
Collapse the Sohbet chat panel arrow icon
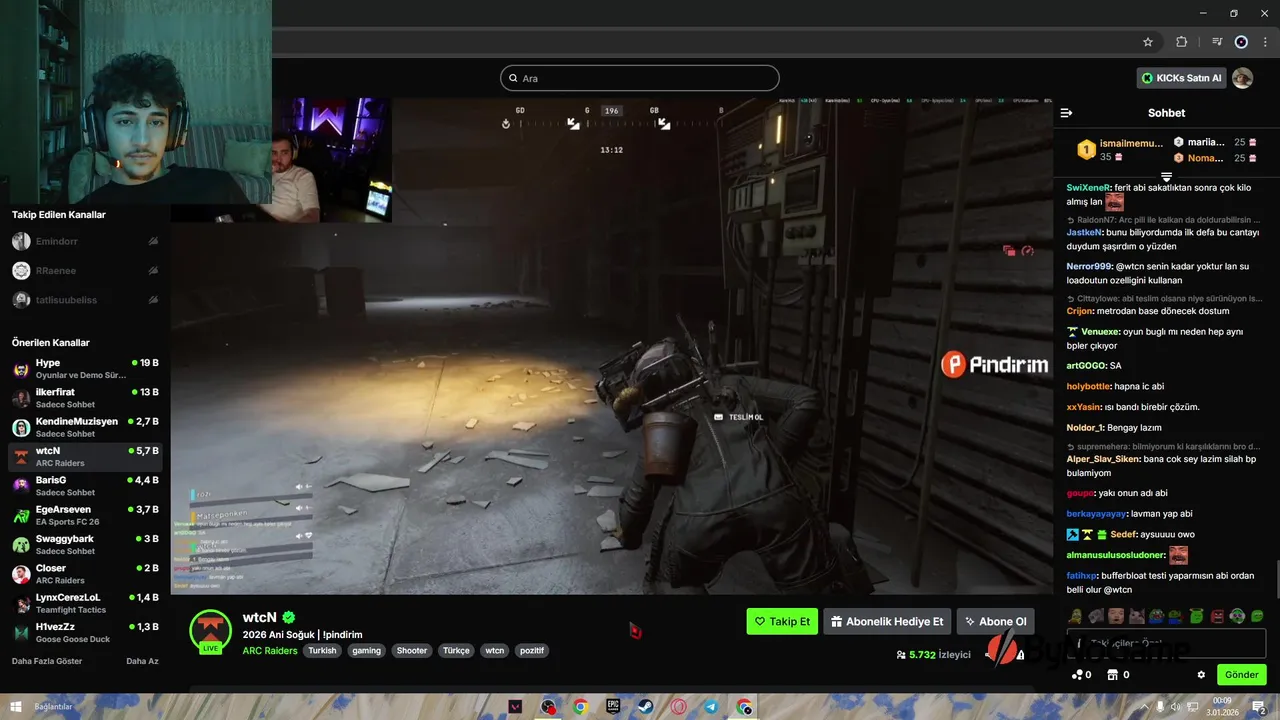point(1066,113)
